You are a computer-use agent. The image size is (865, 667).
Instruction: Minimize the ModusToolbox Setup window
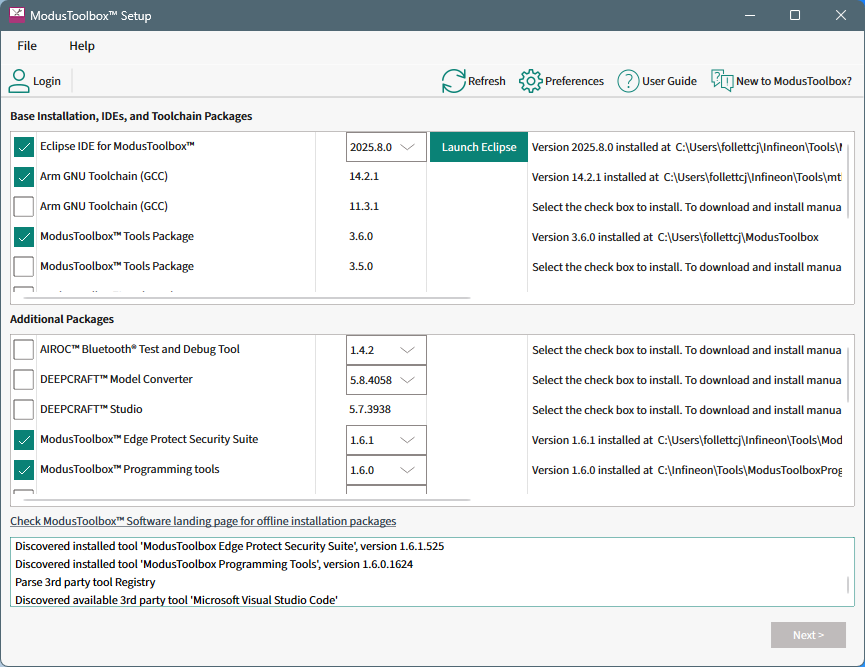coord(748,16)
